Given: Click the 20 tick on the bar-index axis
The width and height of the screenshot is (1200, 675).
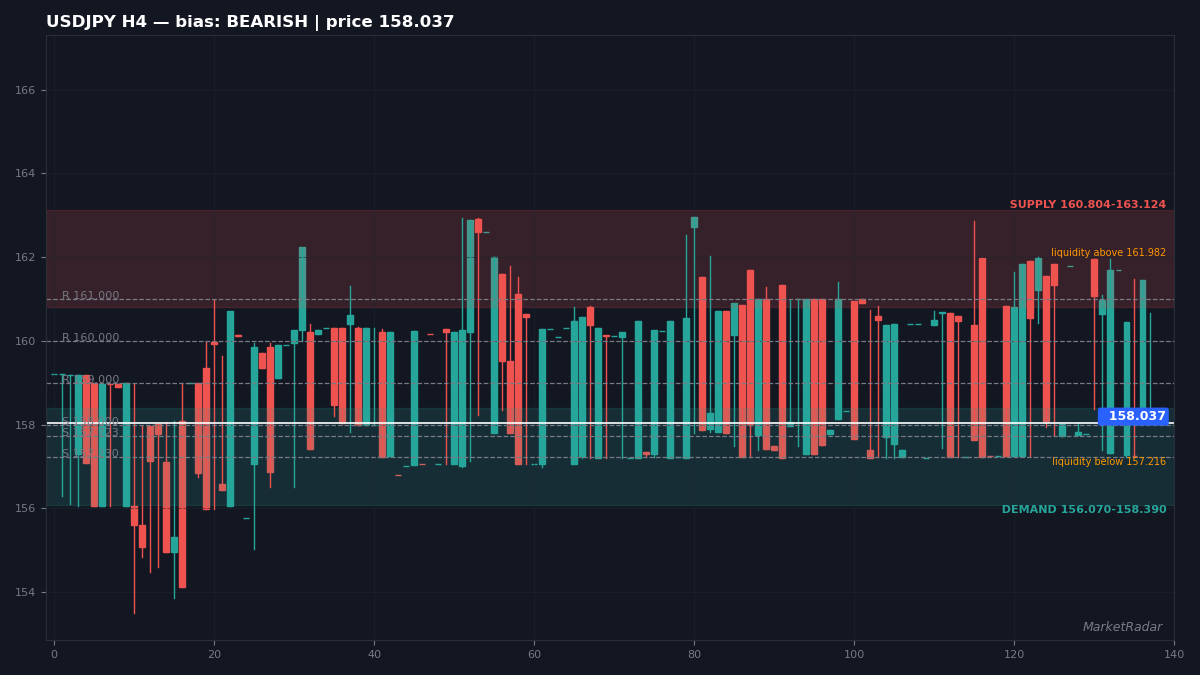Looking at the screenshot, I should pyautogui.click(x=214, y=654).
